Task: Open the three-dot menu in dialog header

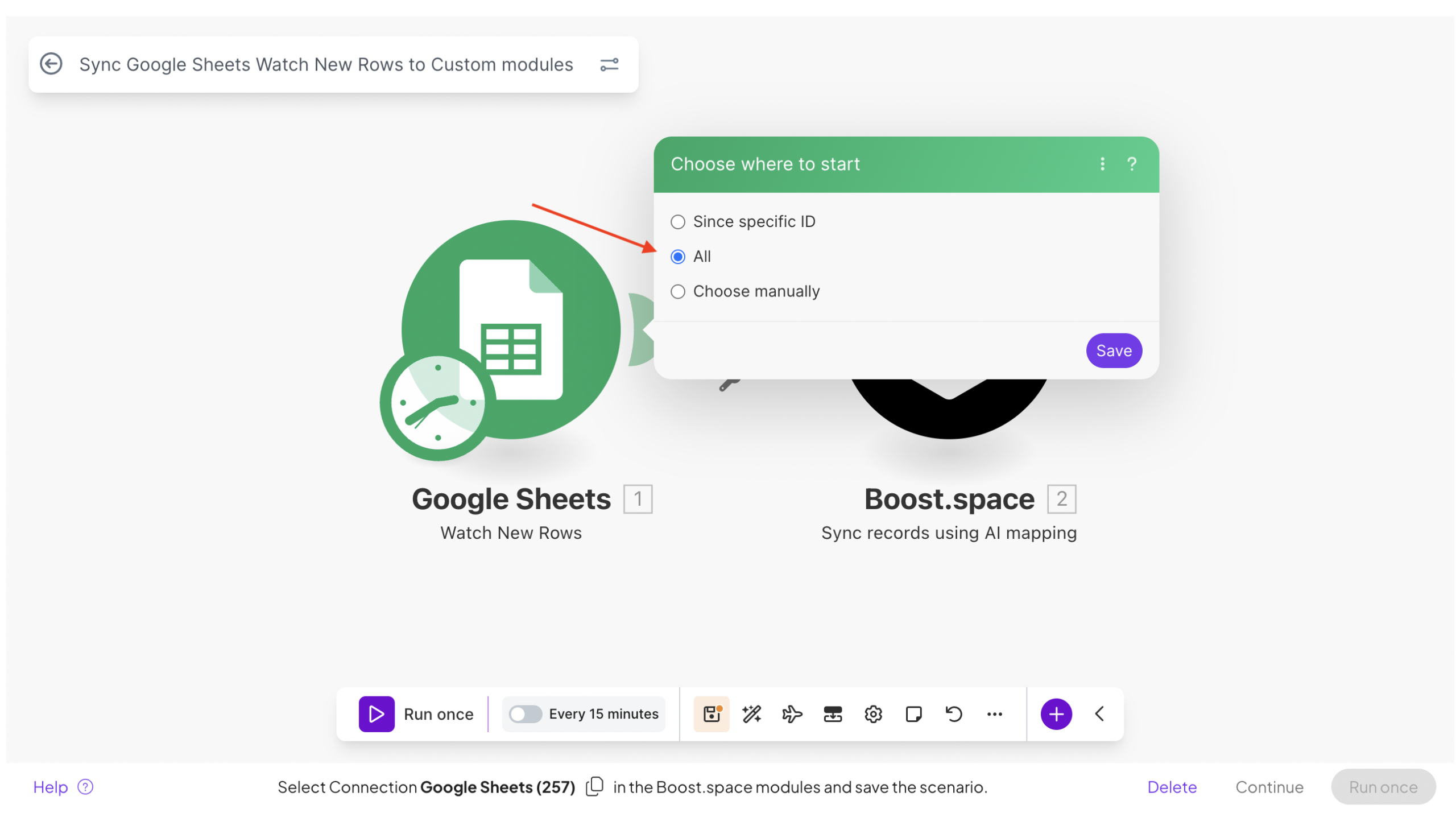Action: pos(1102,164)
